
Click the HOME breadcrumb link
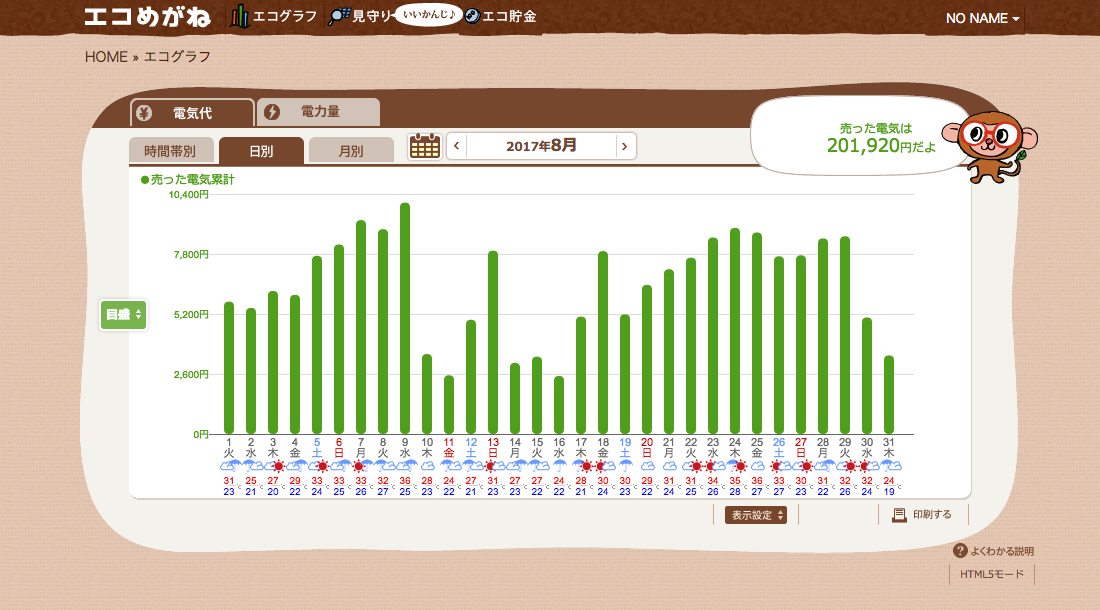[x=106, y=57]
